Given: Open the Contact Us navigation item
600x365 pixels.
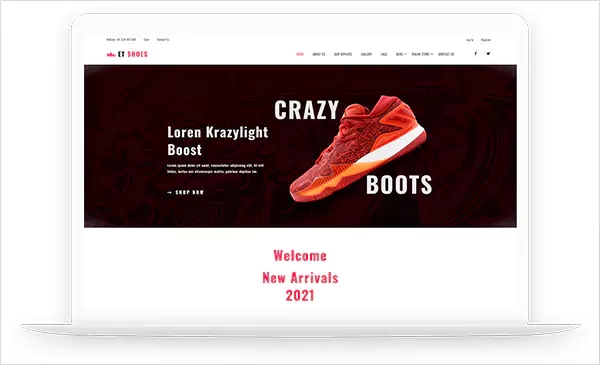Looking at the screenshot, I should [446, 54].
